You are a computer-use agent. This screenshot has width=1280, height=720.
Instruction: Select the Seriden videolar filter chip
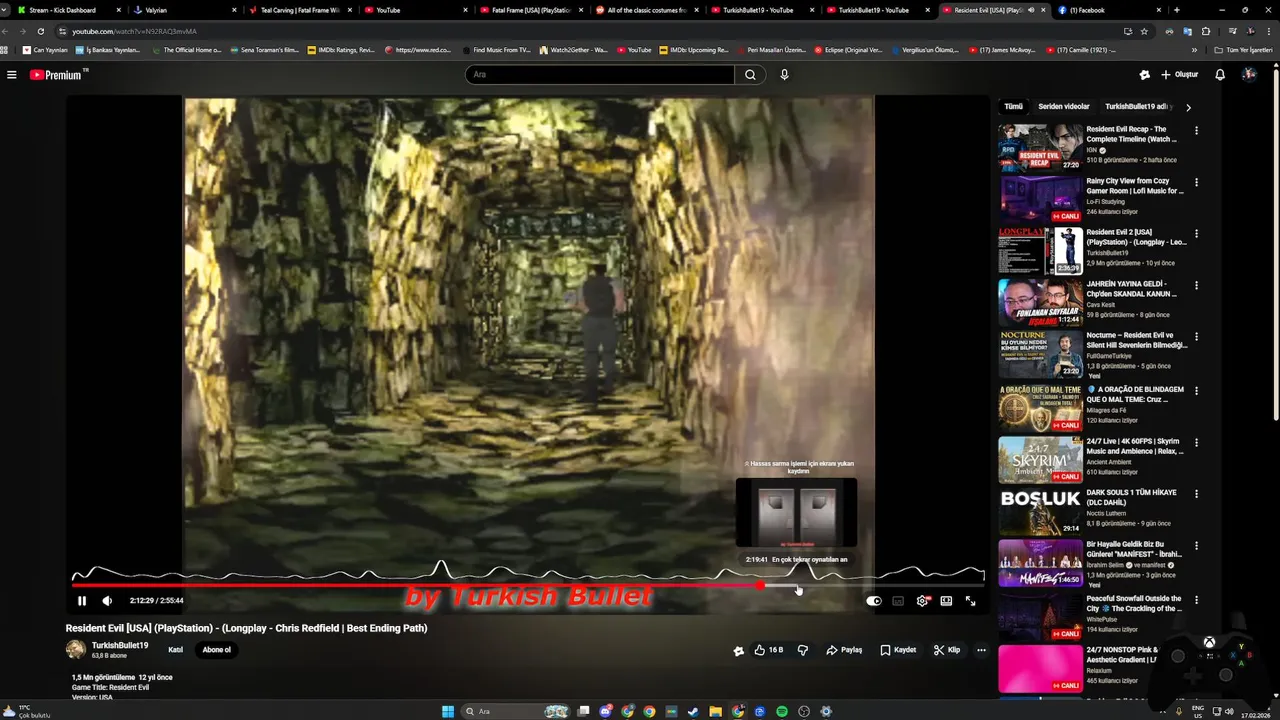pos(1064,107)
